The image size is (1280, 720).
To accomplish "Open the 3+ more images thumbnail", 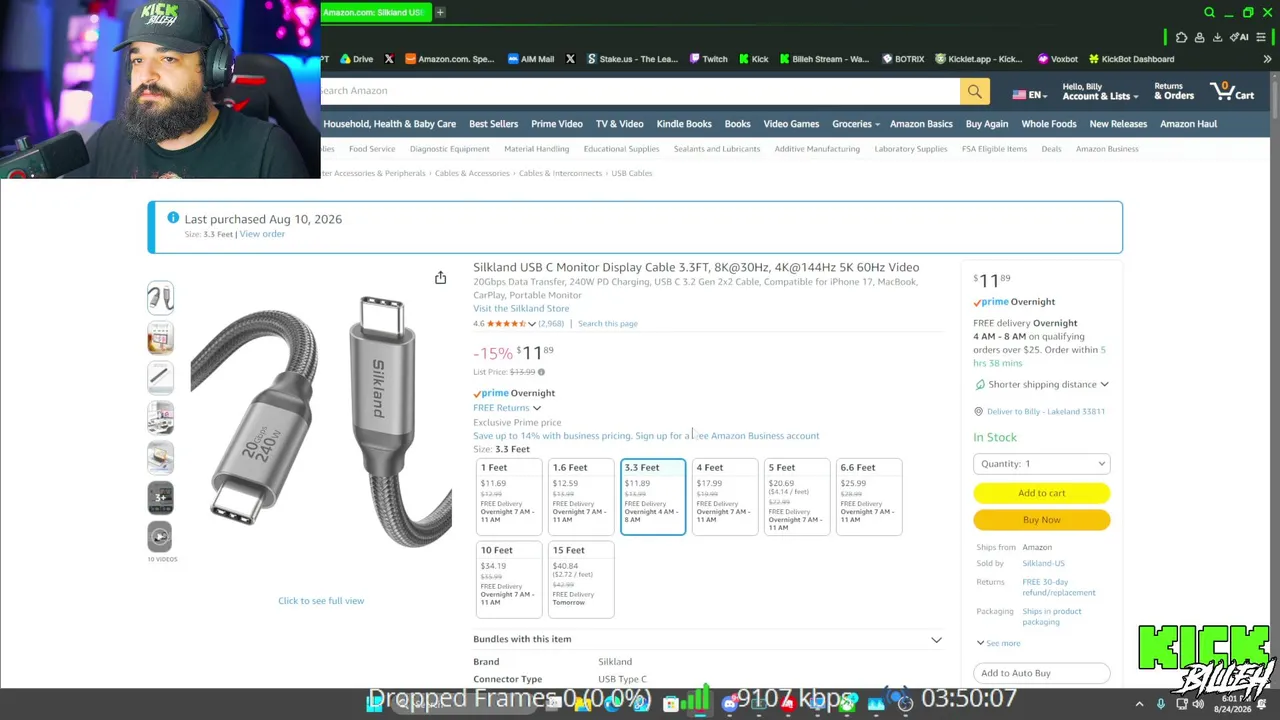I will (160, 497).
